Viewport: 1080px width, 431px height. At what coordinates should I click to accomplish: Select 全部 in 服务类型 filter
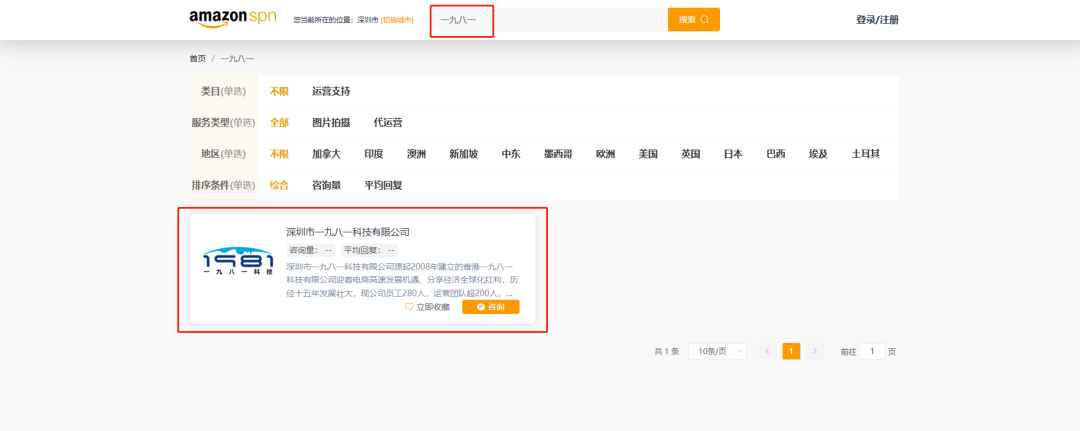pyautogui.click(x=279, y=123)
